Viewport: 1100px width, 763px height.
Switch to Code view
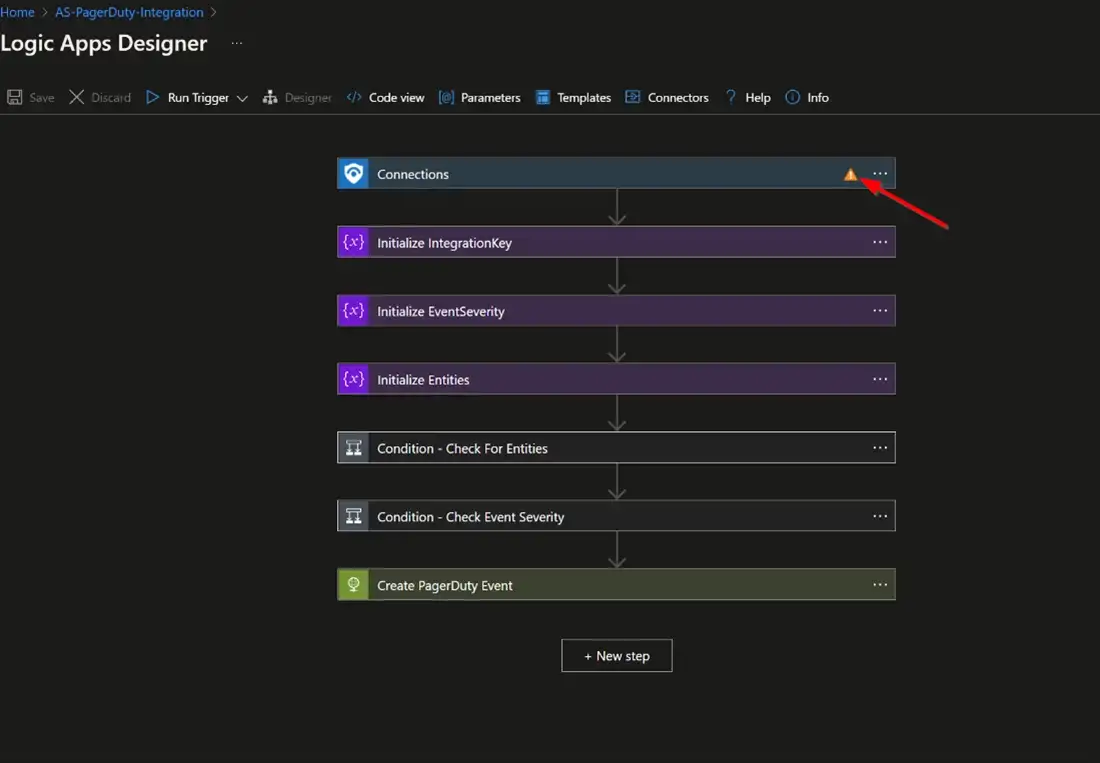[x=385, y=97]
